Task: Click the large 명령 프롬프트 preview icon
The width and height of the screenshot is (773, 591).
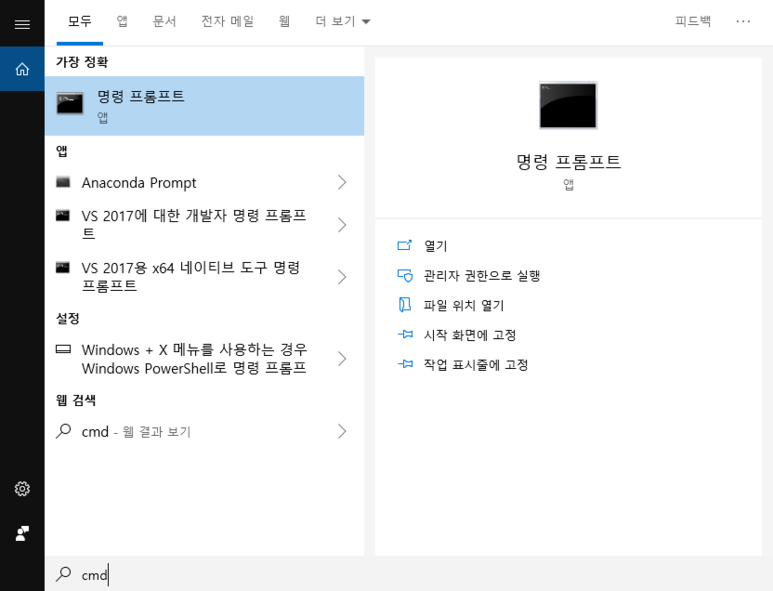Action: click(x=568, y=105)
